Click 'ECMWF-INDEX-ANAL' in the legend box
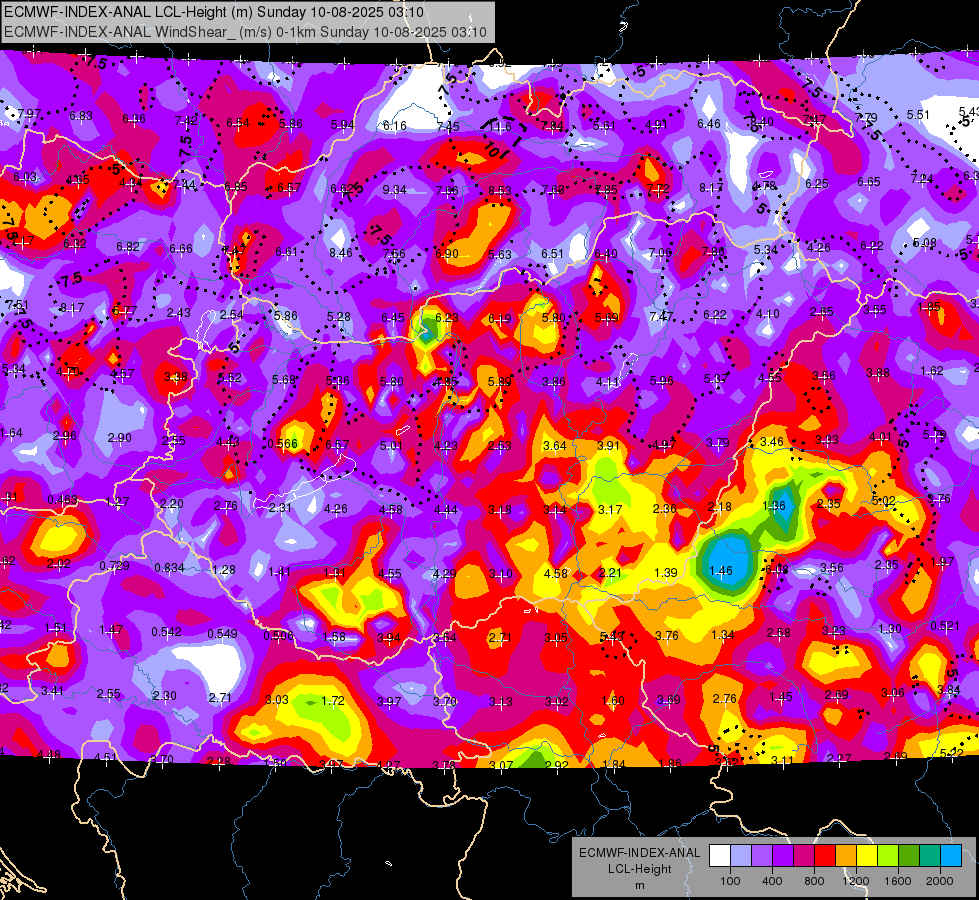 640,853
